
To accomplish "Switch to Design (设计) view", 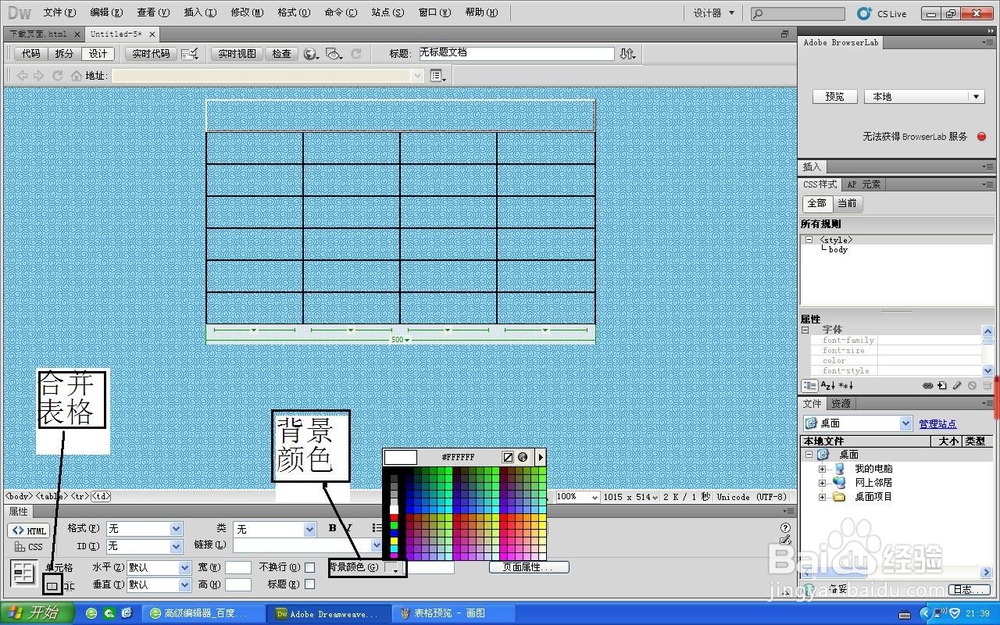I will point(98,54).
